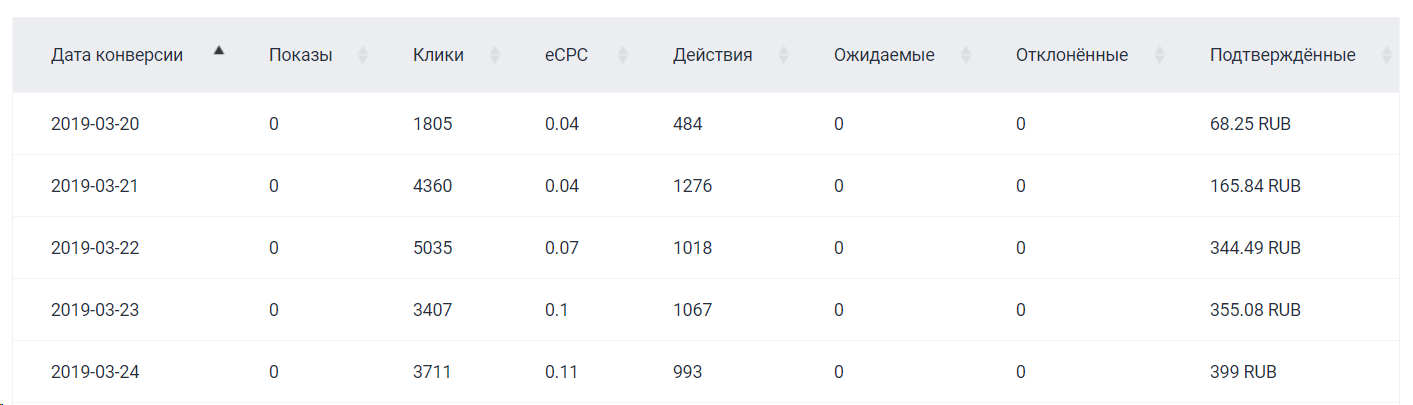Click sort arrows next to Клики

(494, 55)
